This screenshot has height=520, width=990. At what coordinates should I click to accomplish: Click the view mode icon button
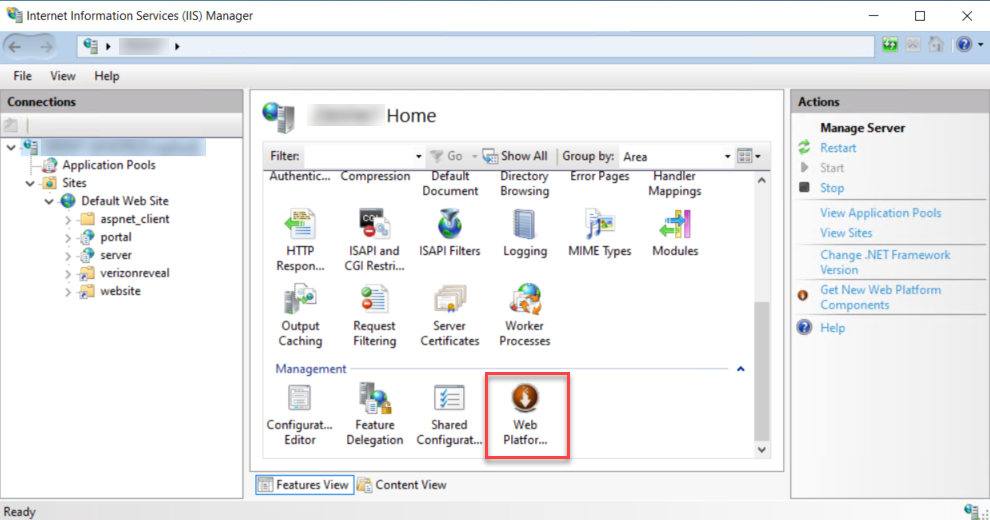tap(745, 156)
